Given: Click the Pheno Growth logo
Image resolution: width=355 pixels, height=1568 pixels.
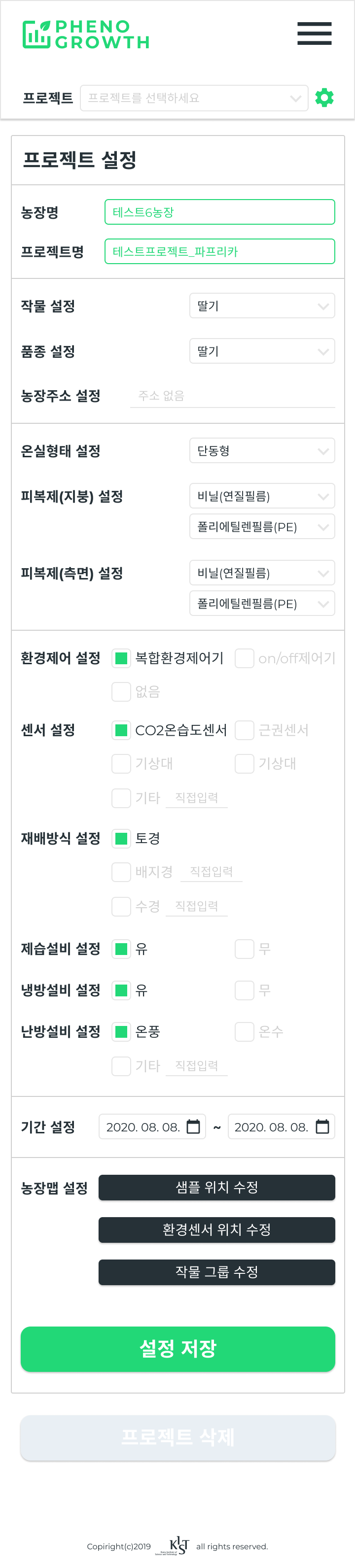Looking at the screenshot, I should click(x=86, y=34).
